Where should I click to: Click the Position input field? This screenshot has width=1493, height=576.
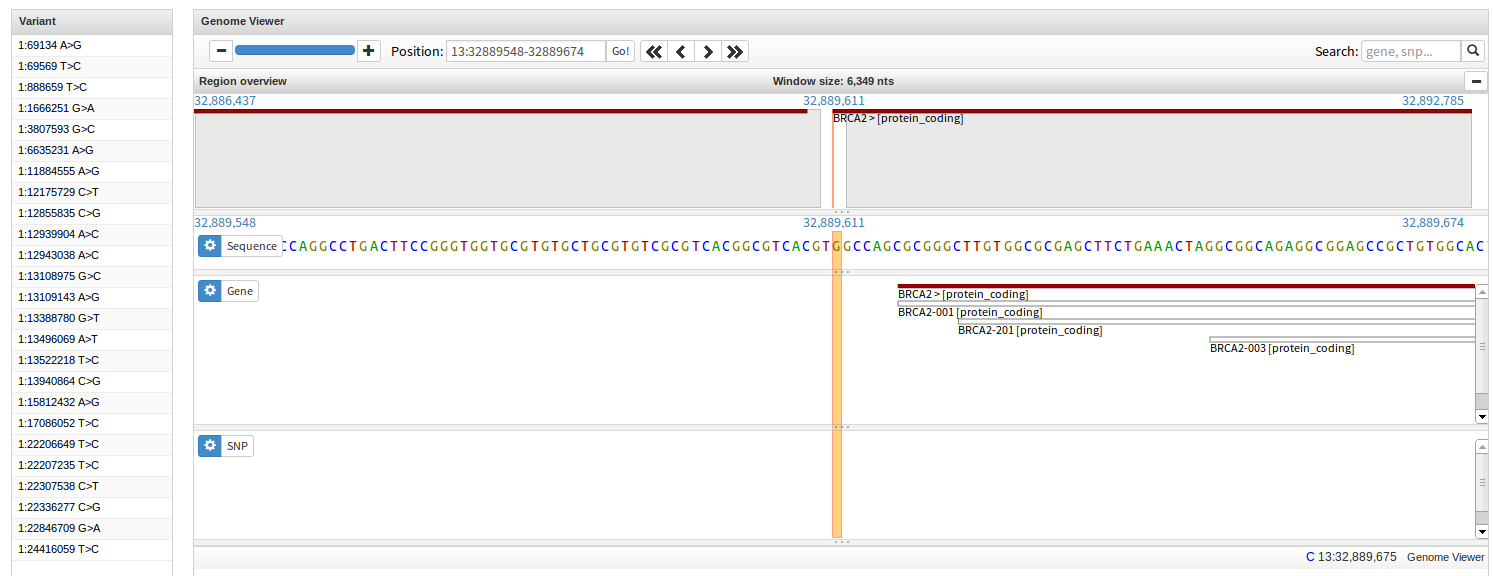526,51
